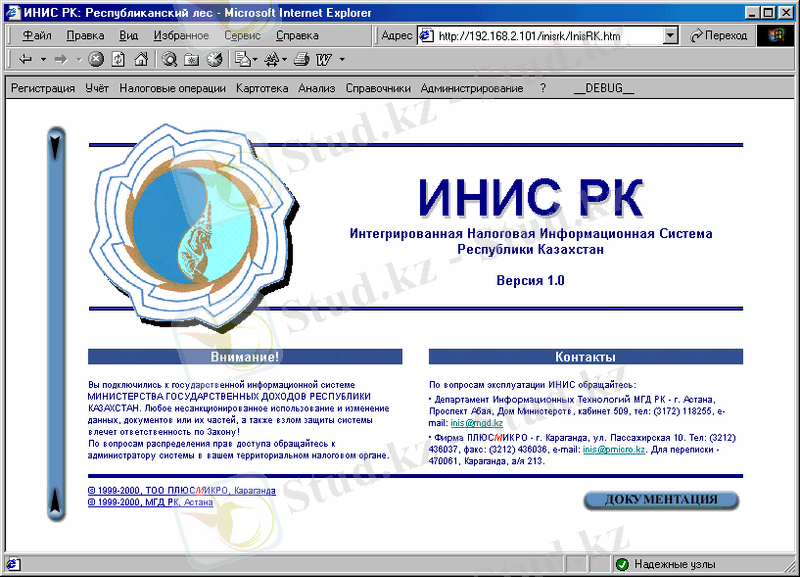Open the Избранное menu
This screenshot has height=577, width=800.
(x=181, y=36)
